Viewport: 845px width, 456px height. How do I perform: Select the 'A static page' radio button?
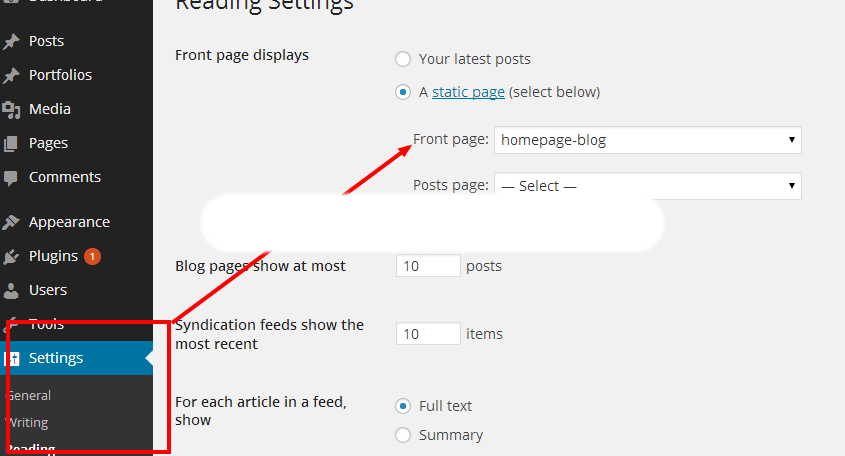coord(403,92)
